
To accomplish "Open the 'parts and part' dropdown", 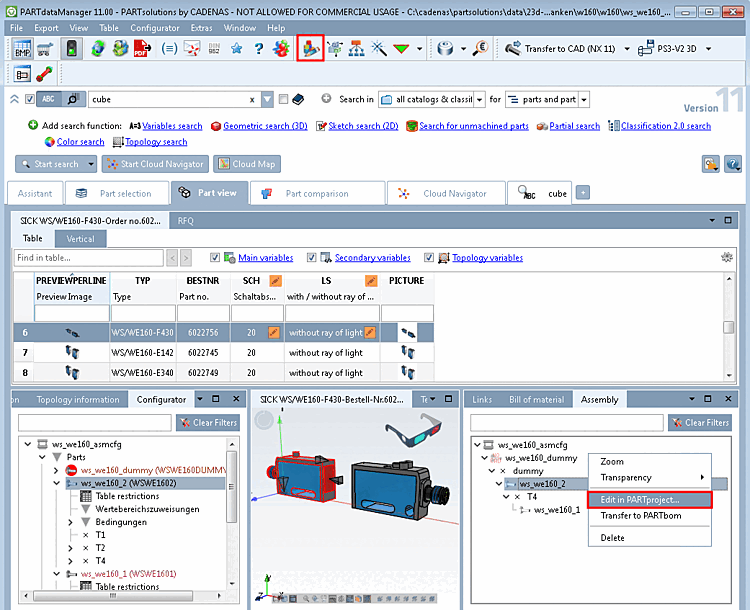I will [584, 100].
